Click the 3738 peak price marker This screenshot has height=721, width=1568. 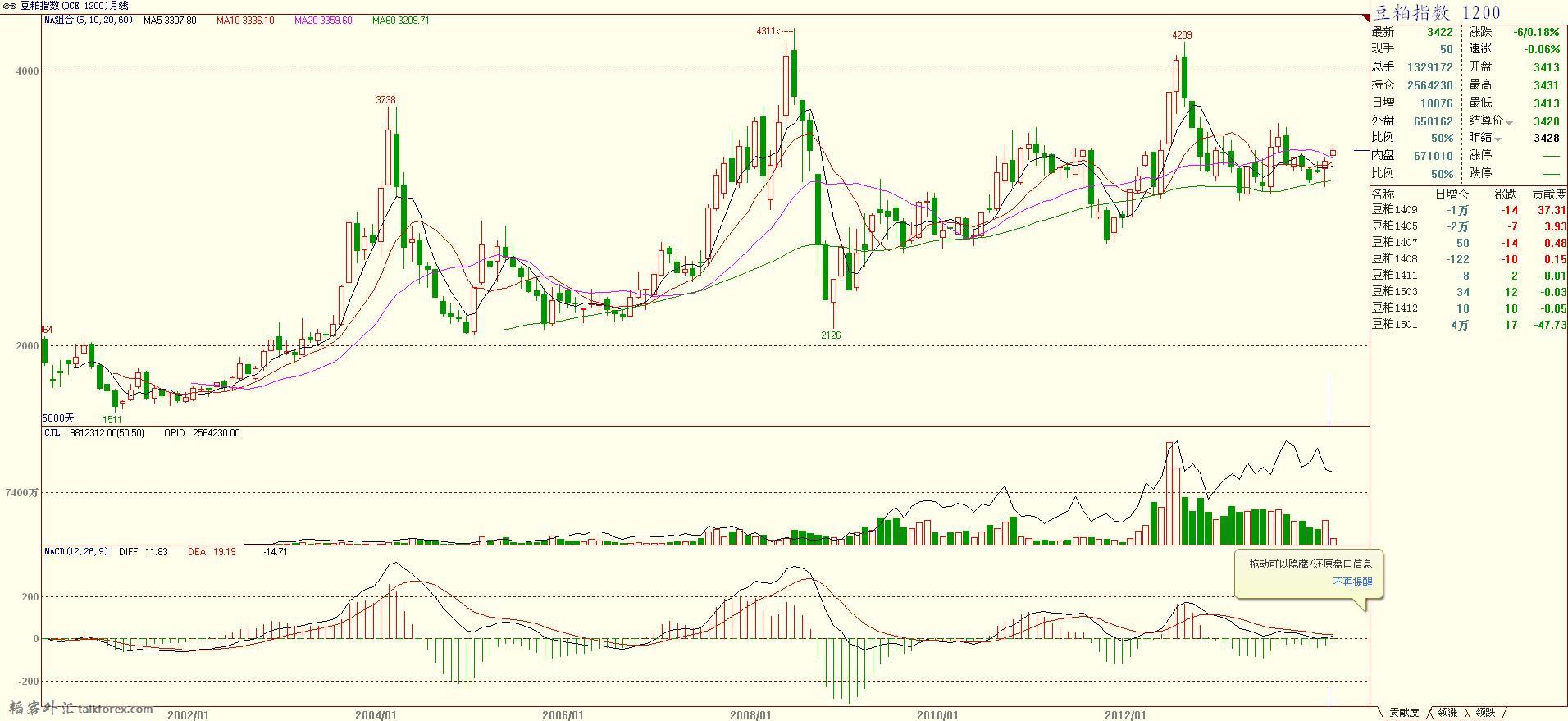coord(385,100)
